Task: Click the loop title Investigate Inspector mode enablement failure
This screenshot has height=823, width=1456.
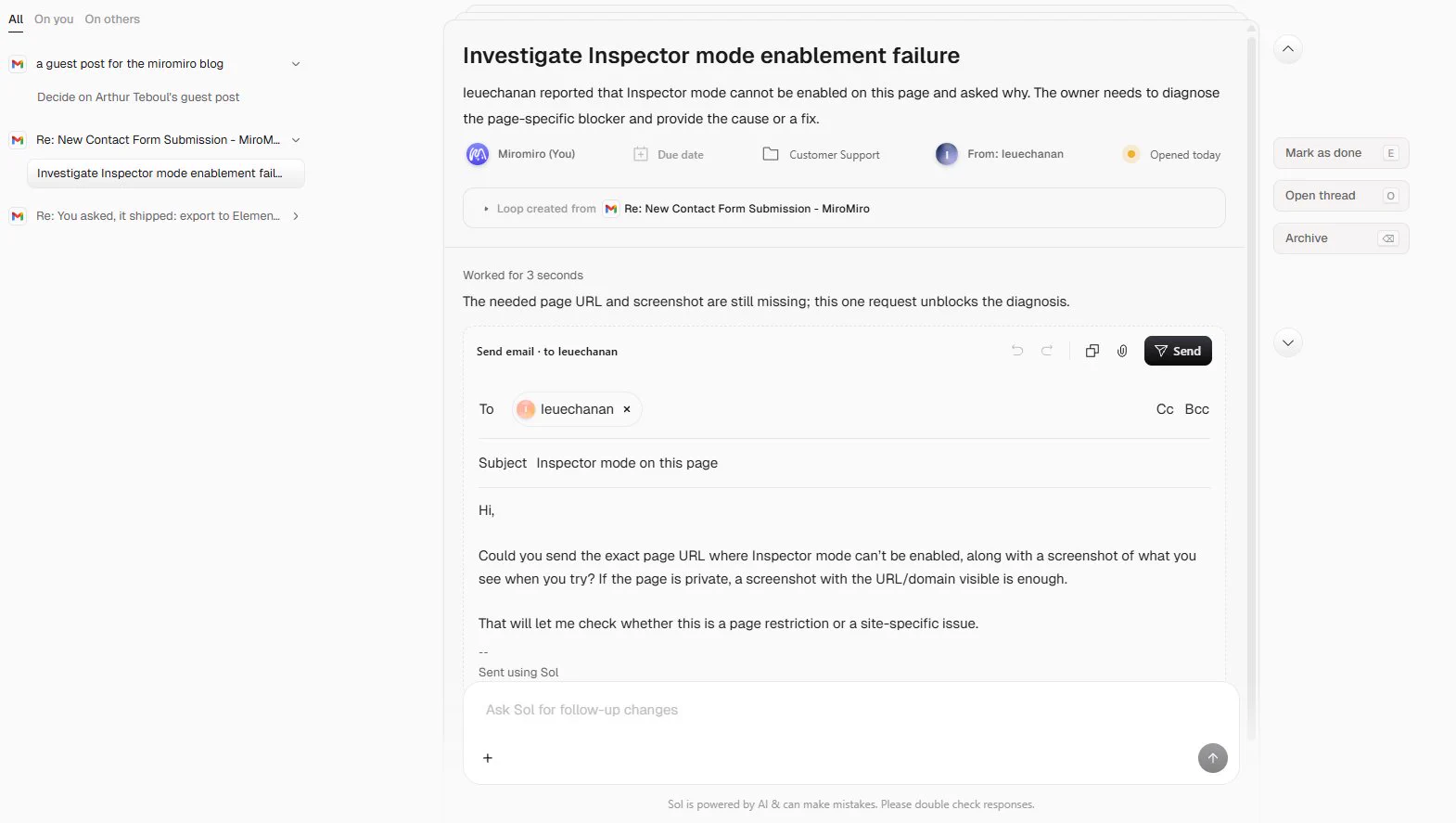Action: 711,56
